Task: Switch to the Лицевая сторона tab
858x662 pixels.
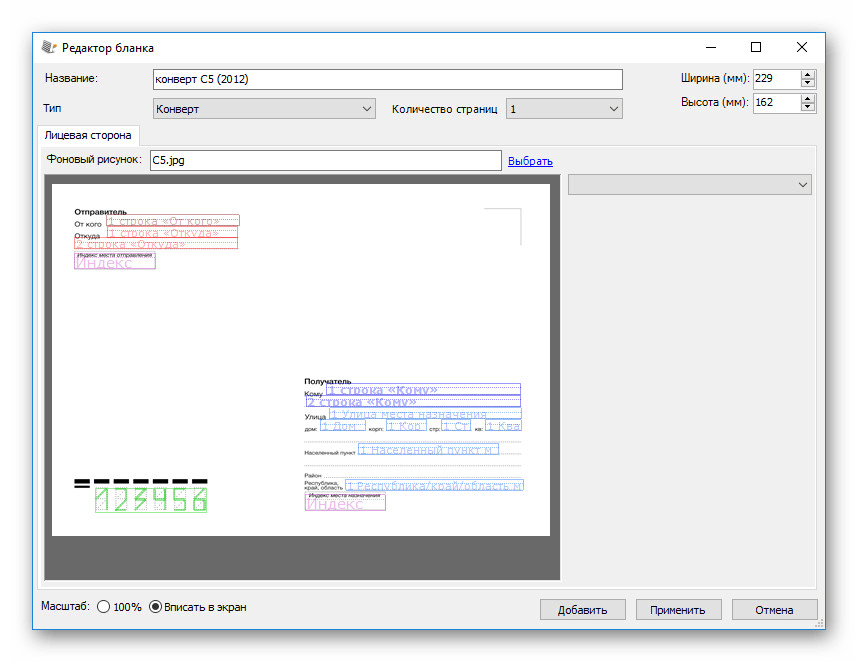Action: pos(88,135)
